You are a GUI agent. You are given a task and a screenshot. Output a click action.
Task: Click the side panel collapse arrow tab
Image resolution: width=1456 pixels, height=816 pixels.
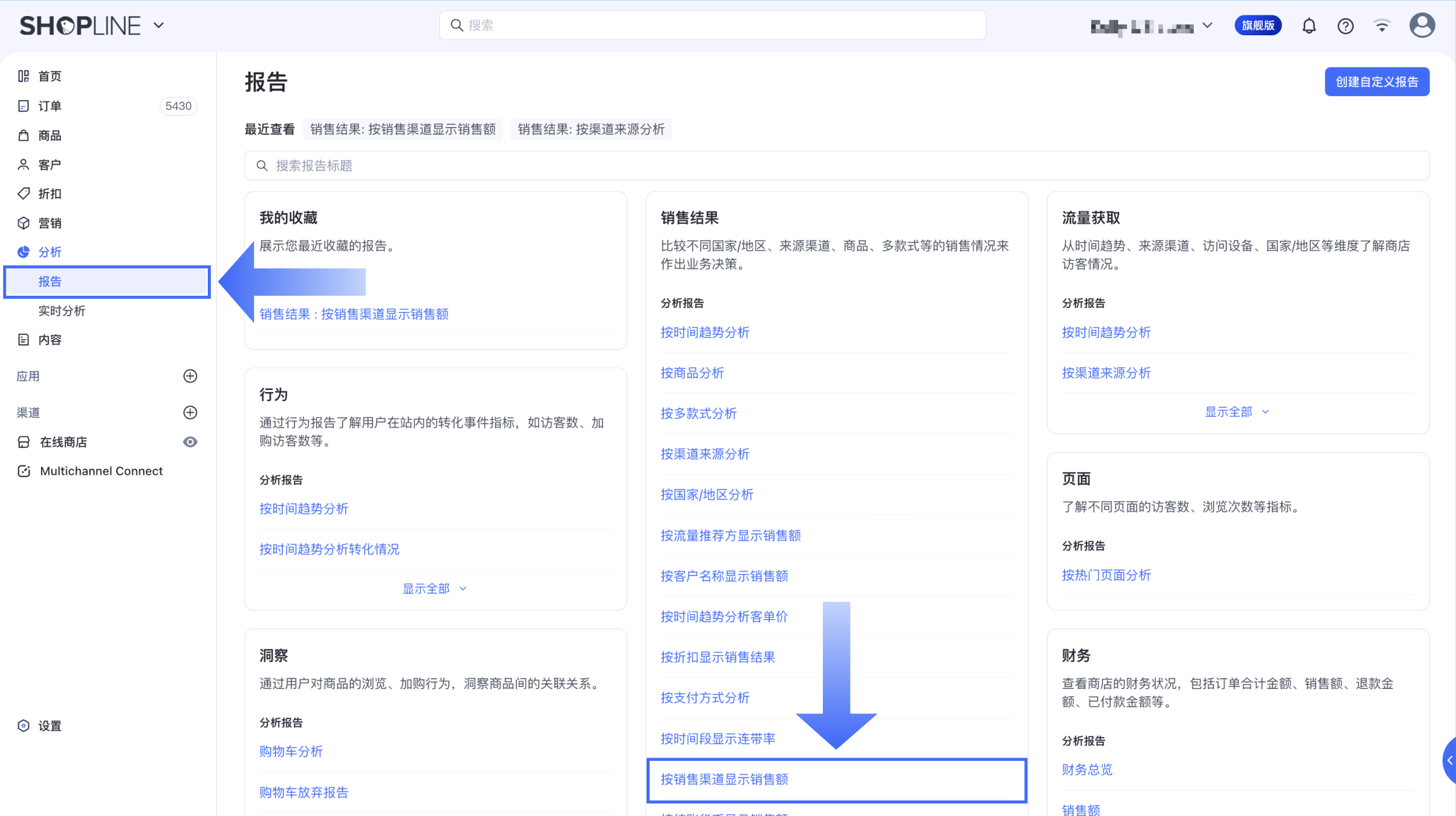click(x=1449, y=760)
